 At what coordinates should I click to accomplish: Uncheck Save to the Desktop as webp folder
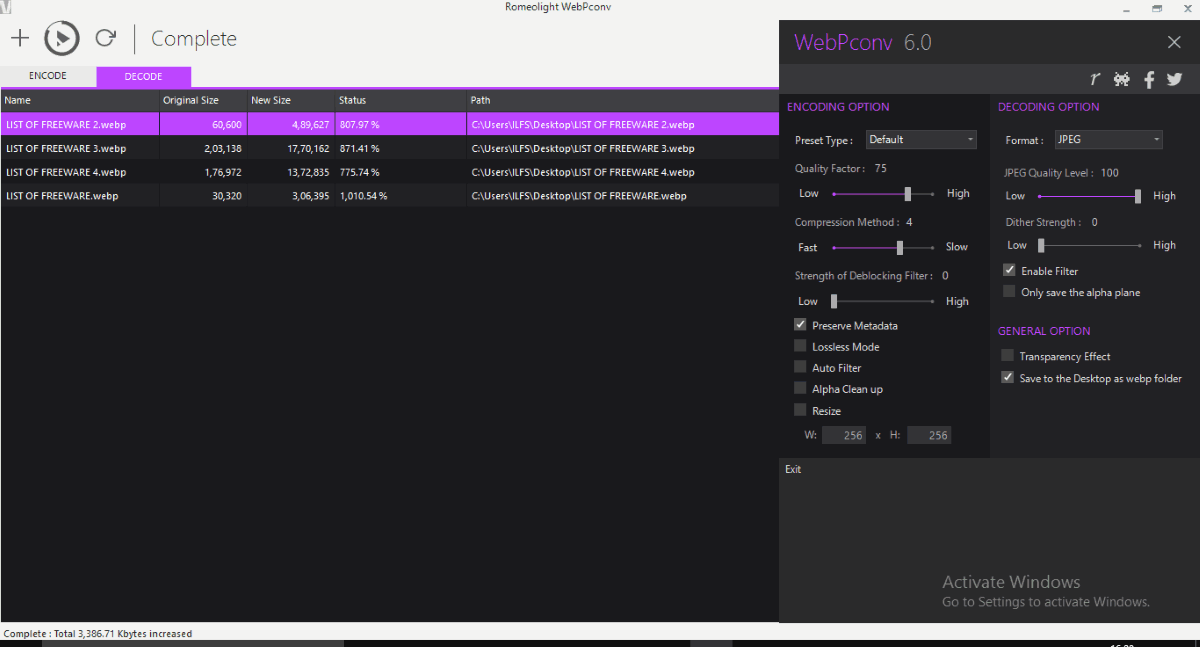(x=1007, y=378)
